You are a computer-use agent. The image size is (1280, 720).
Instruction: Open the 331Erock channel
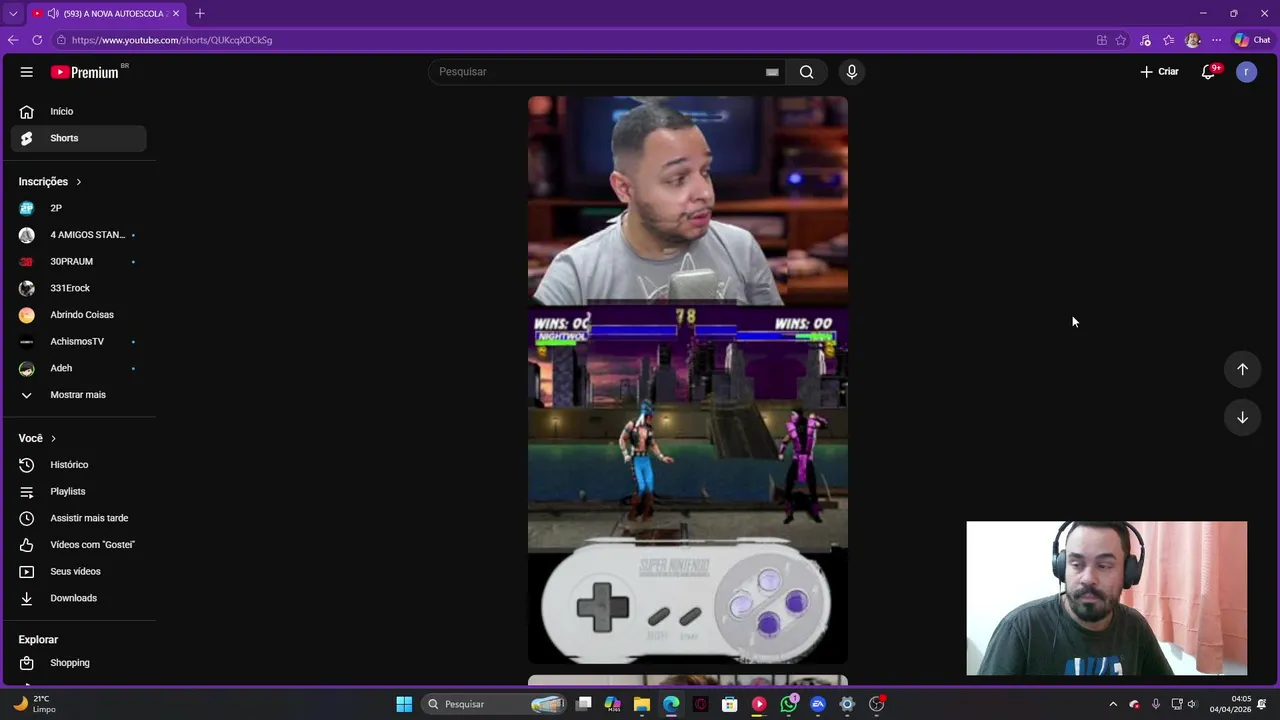pyautogui.click(x=78, y=288)
